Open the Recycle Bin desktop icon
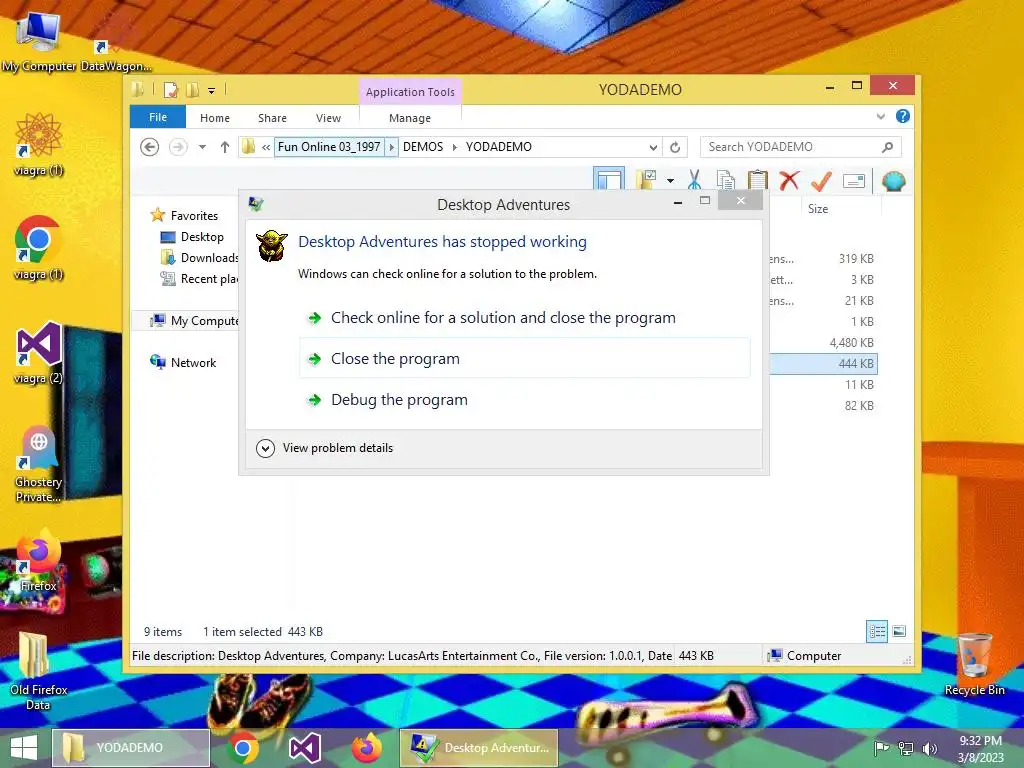This screenshot has width=1024, height=768. pos(974,665)
